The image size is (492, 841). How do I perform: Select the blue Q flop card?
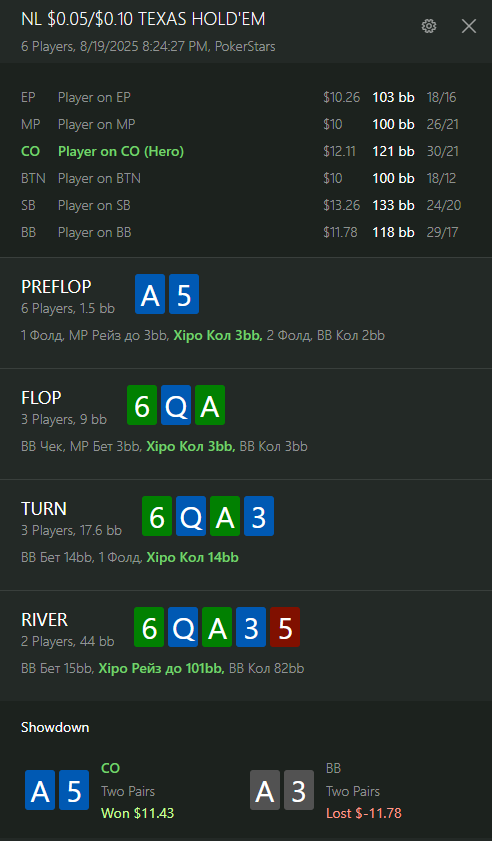click(x=176, y=405)
